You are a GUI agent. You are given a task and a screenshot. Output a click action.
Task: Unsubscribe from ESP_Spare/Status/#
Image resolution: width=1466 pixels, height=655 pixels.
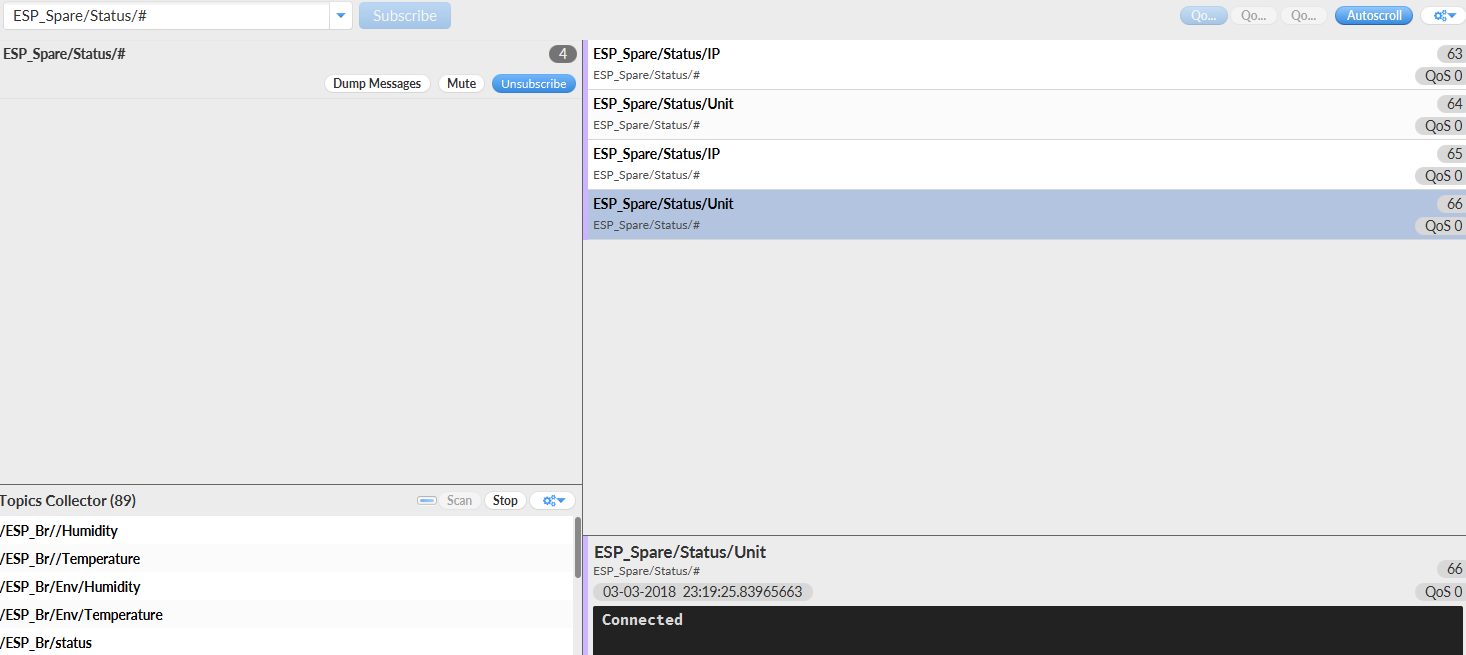coord(533,83)
